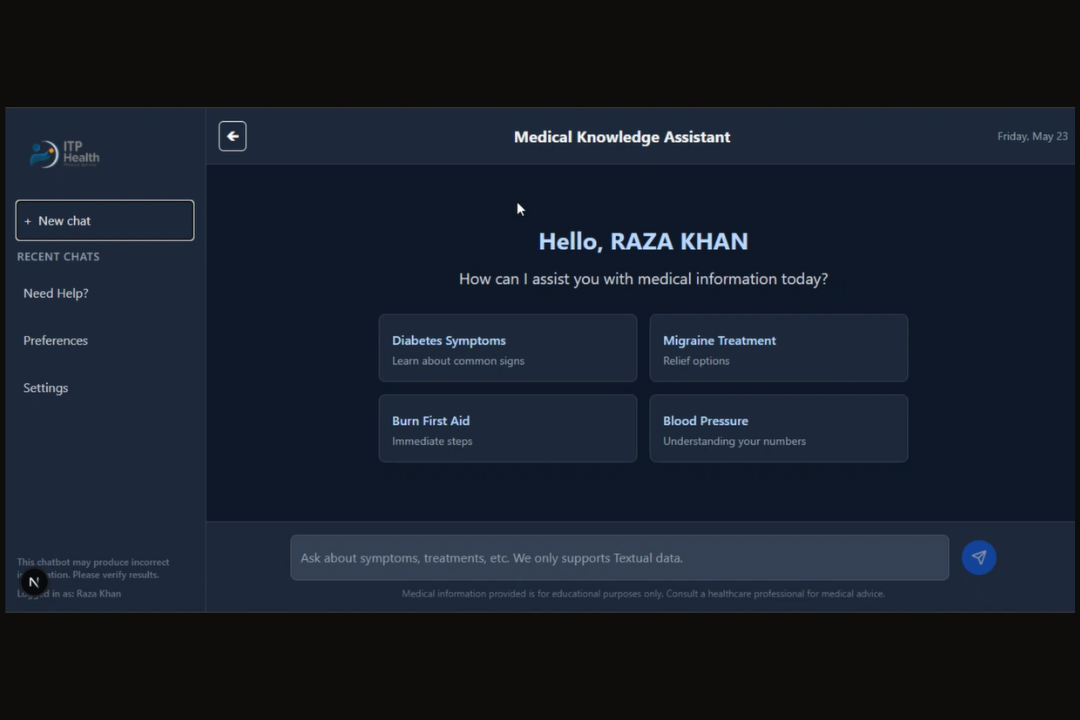This screenshot has height=720, width=1080.
Task: Click the Medical Knowledge Assistant title
Action: tap(622, 137)
